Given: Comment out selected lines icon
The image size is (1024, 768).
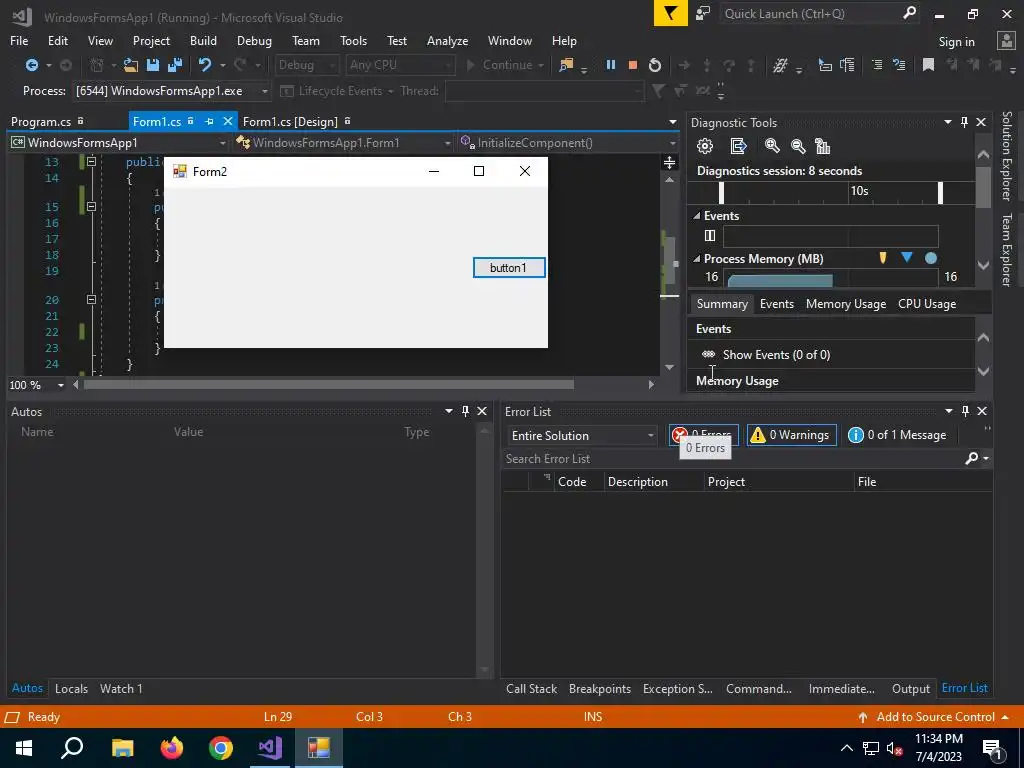Looking at the screenshot, I should tap(877, 65).
